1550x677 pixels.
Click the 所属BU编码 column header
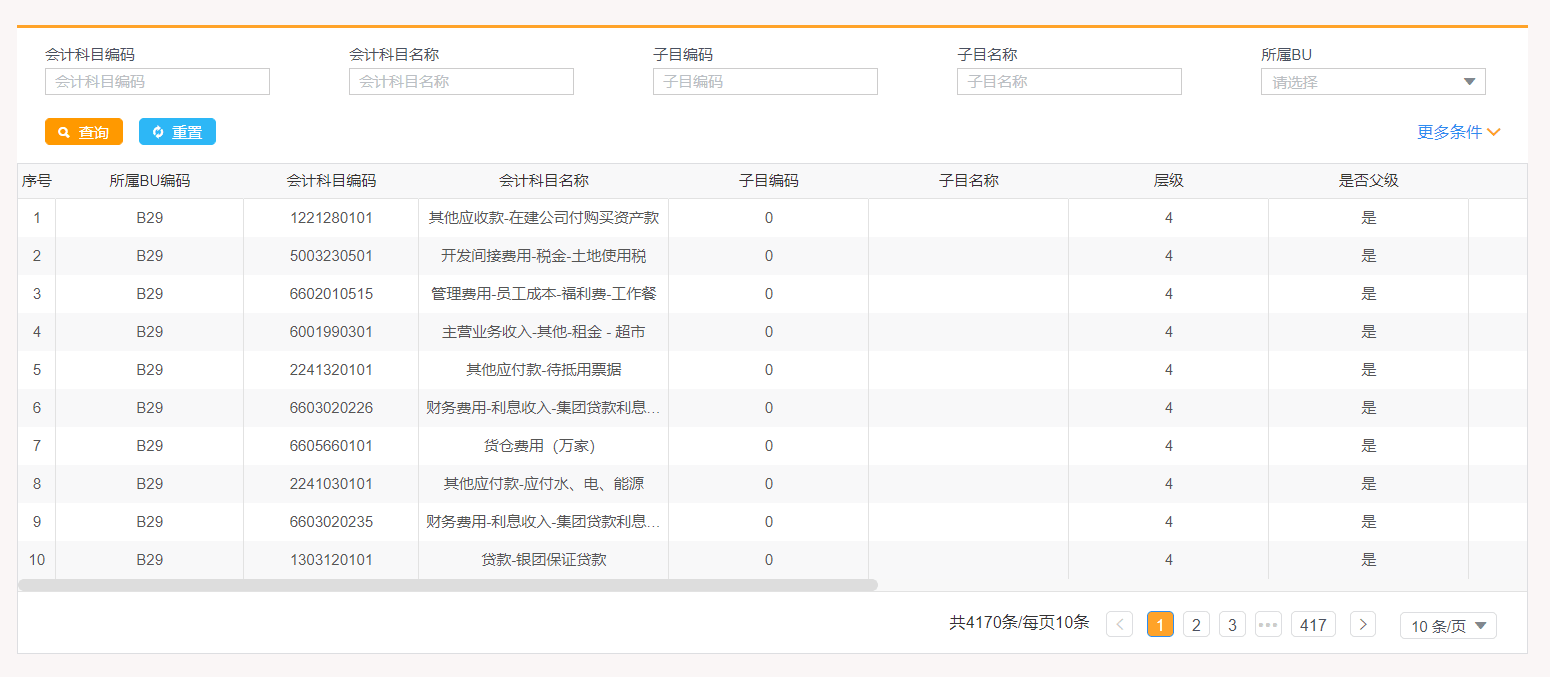coord(150,181)
